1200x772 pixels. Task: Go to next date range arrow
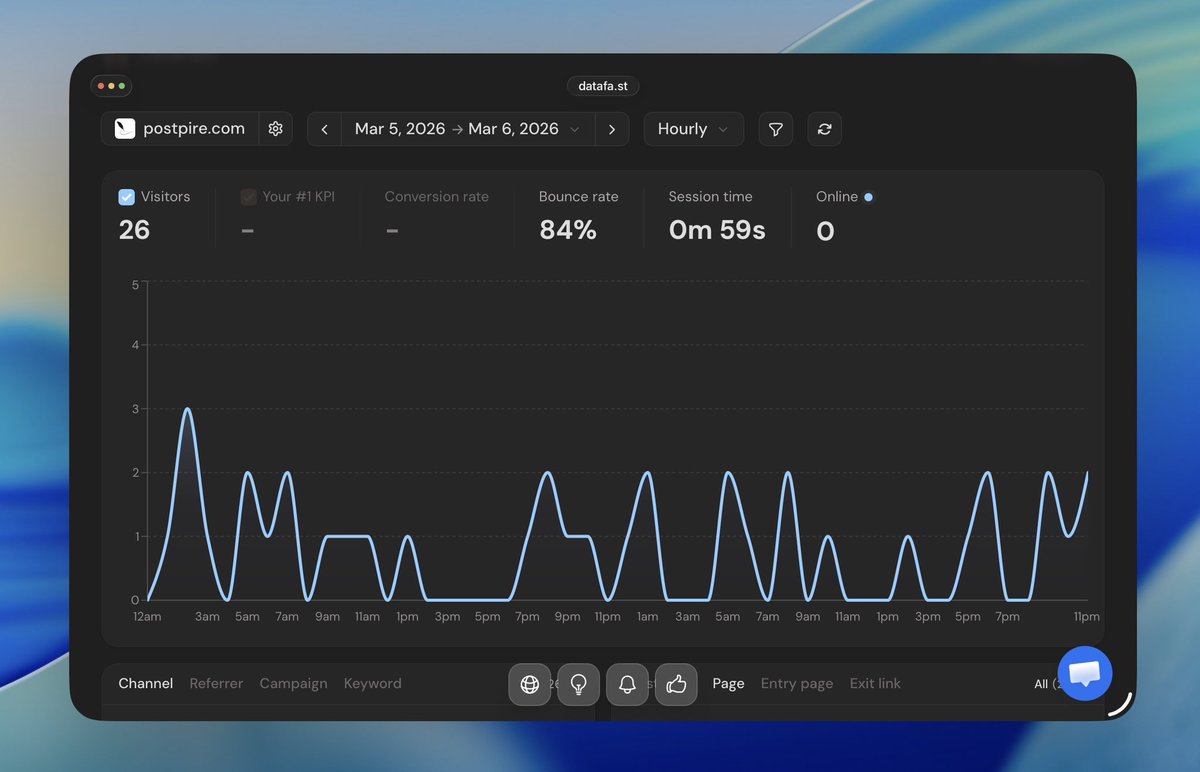pyautogui.click(x=612, y=129)
